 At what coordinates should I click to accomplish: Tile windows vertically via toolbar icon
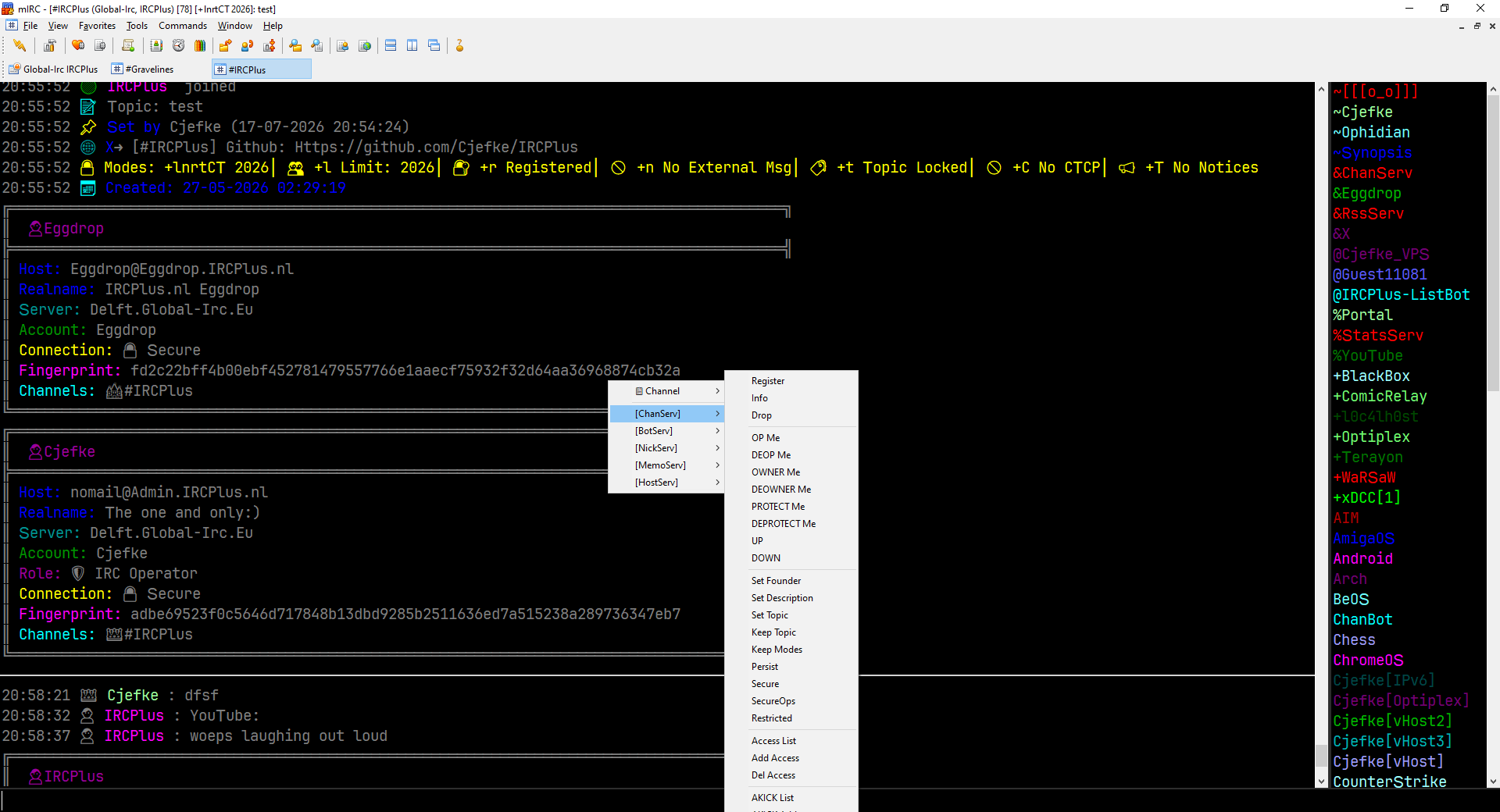point(412,45)
